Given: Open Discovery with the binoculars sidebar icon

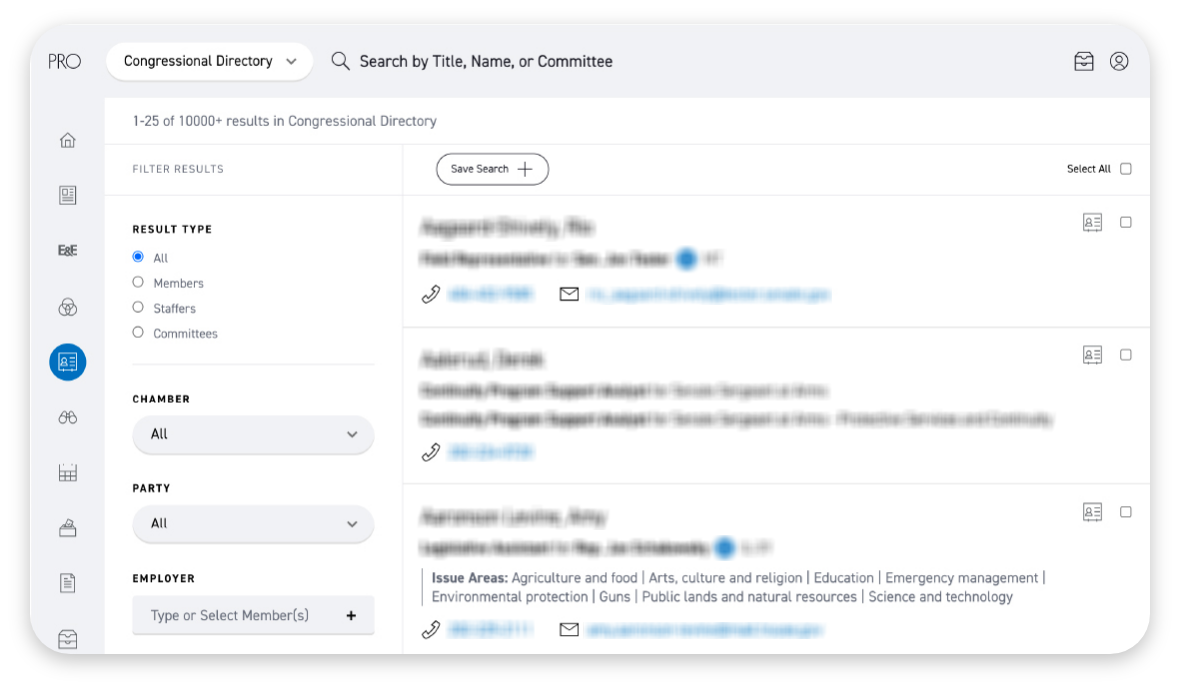Looking at the screenshot, I should [67, 417].
